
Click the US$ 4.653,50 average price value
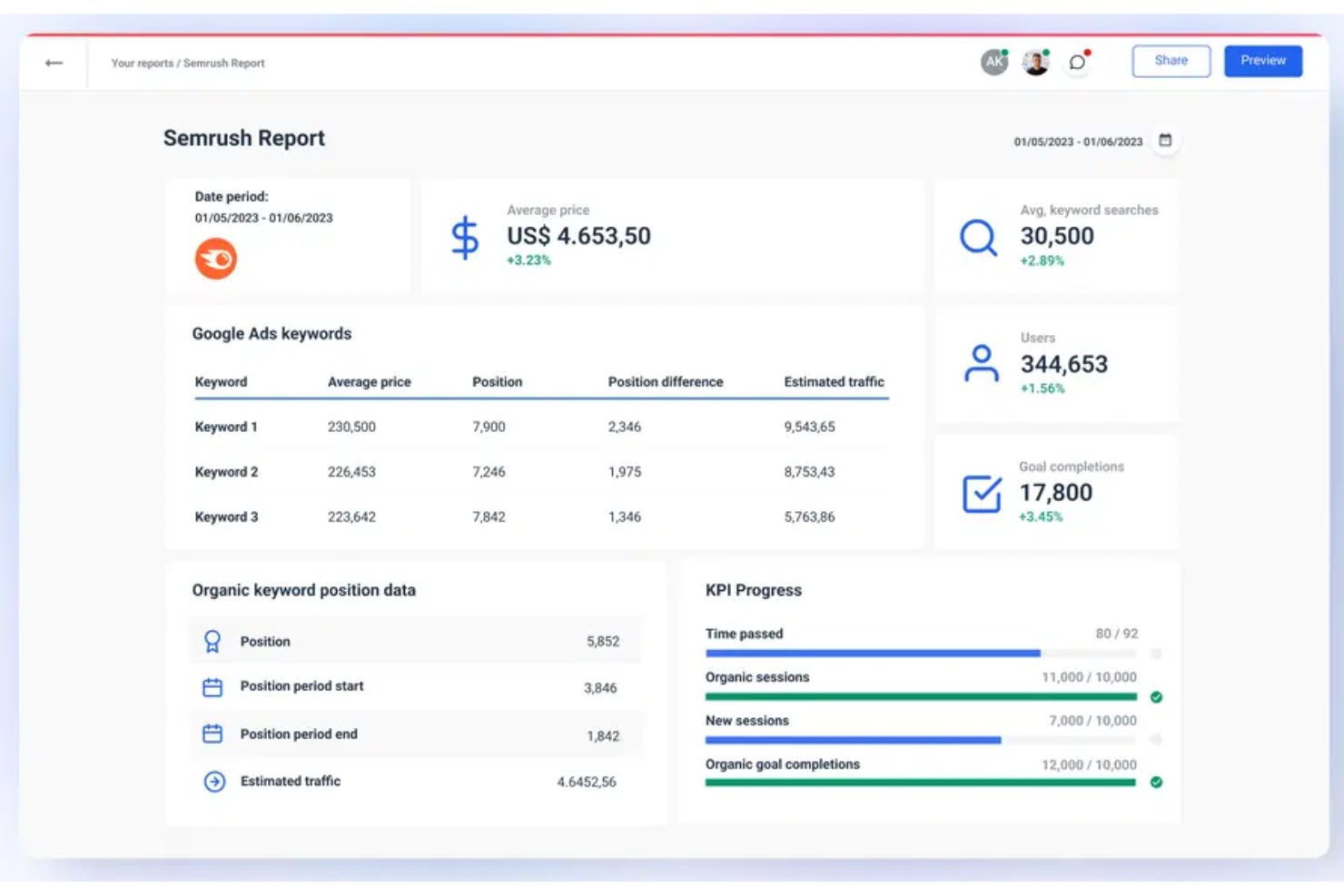[x=578, y=236]
